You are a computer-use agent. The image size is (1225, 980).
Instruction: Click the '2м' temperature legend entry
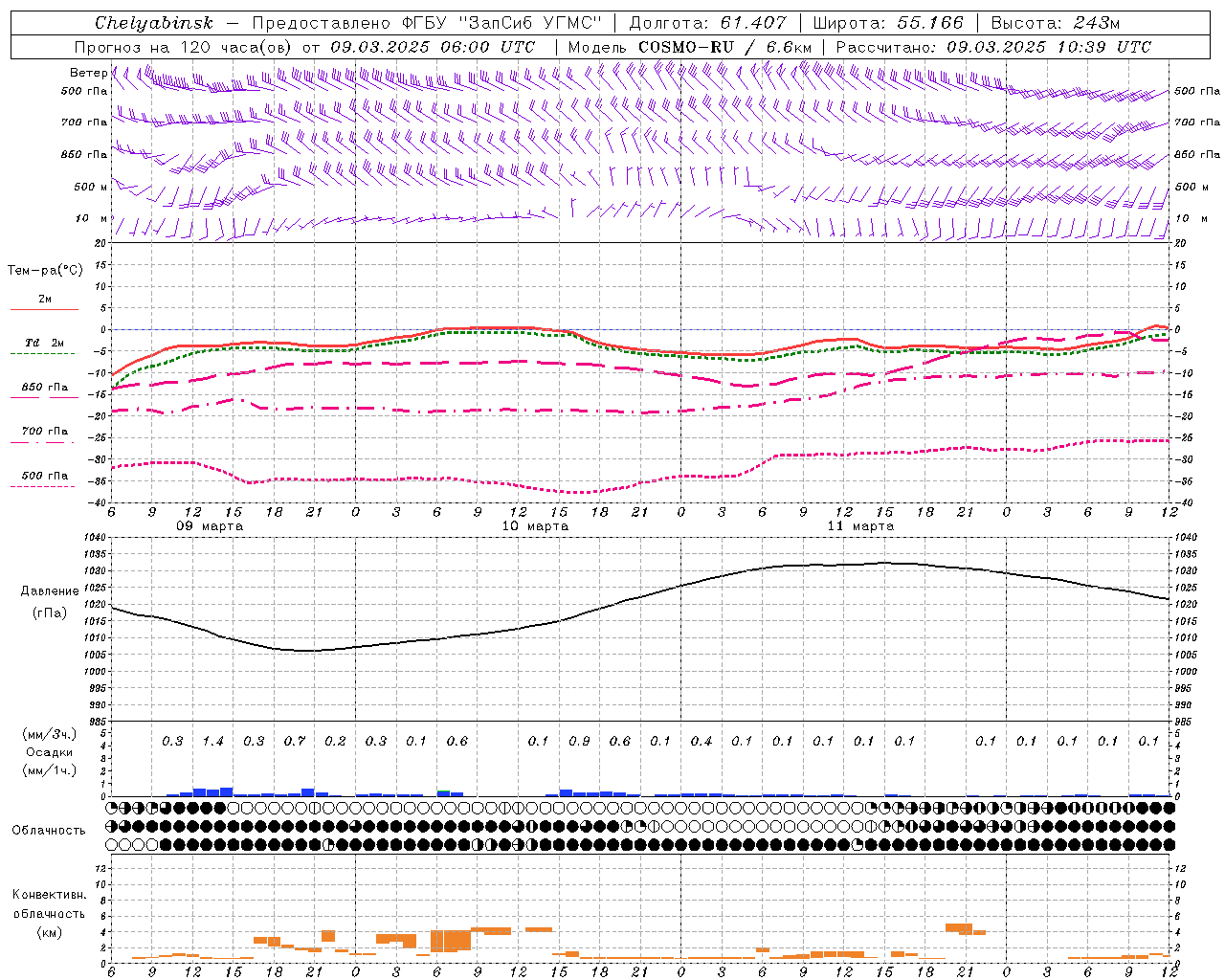[x=45, y=300]
